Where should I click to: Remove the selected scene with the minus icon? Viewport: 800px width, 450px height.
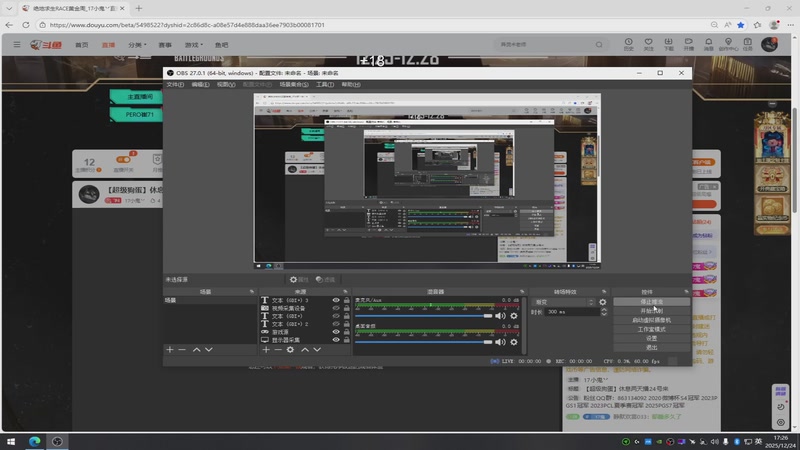(x=182, y=349)
